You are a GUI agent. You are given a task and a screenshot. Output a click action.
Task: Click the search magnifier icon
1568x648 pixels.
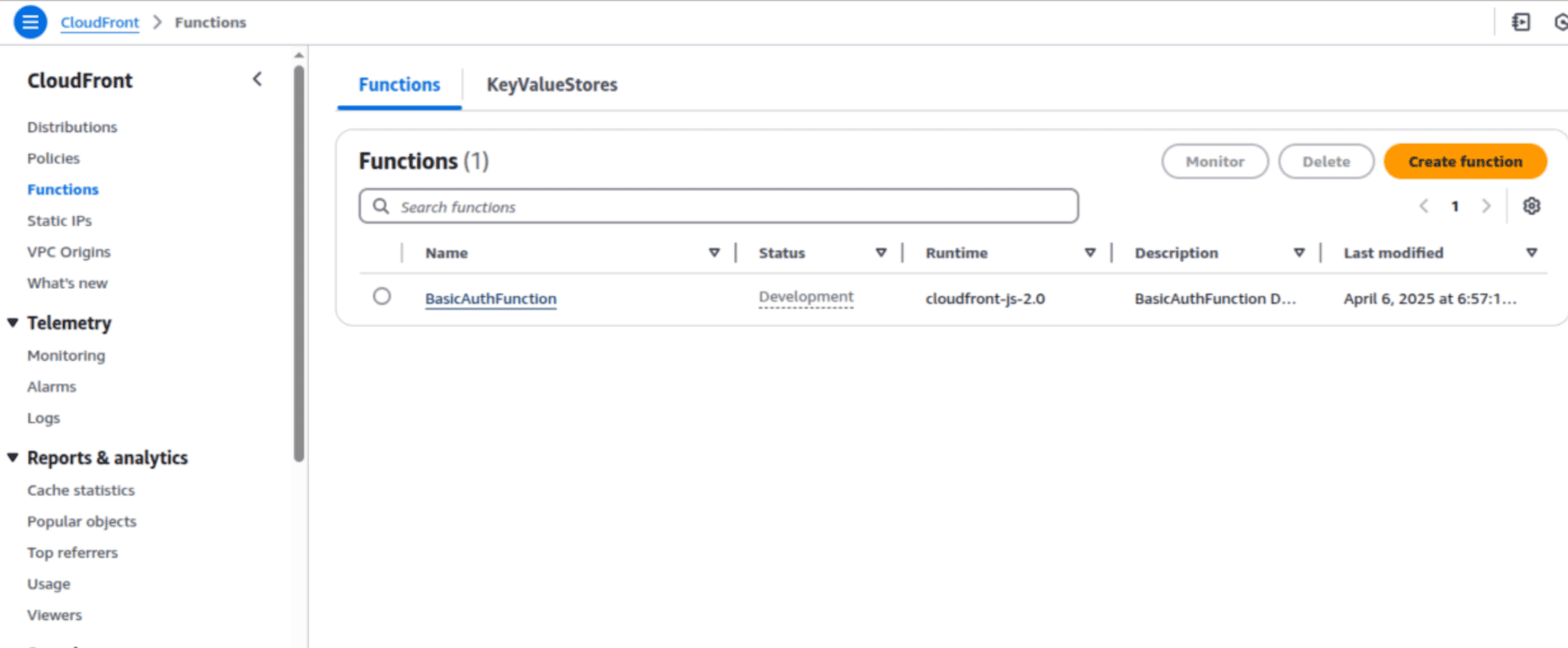pyautogui.click(x=381, y=207)
